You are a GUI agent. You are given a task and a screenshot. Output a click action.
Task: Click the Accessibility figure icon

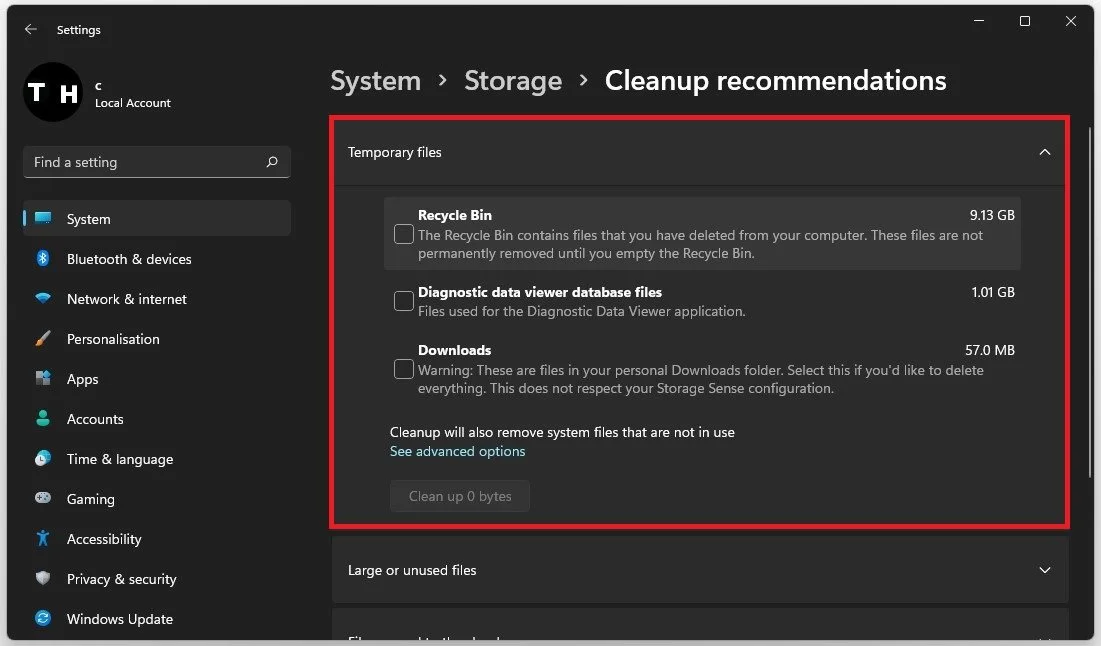[x=43, y=539]
